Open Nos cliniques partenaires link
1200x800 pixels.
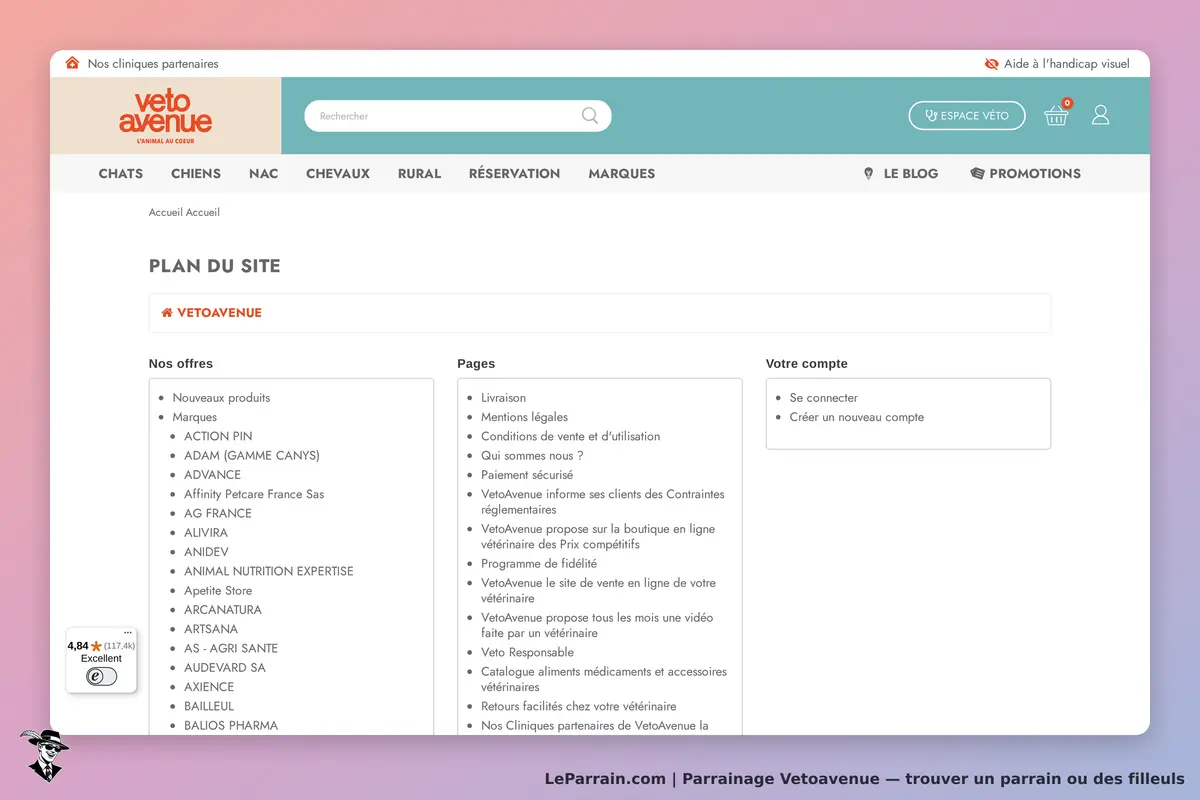point(153,64)
